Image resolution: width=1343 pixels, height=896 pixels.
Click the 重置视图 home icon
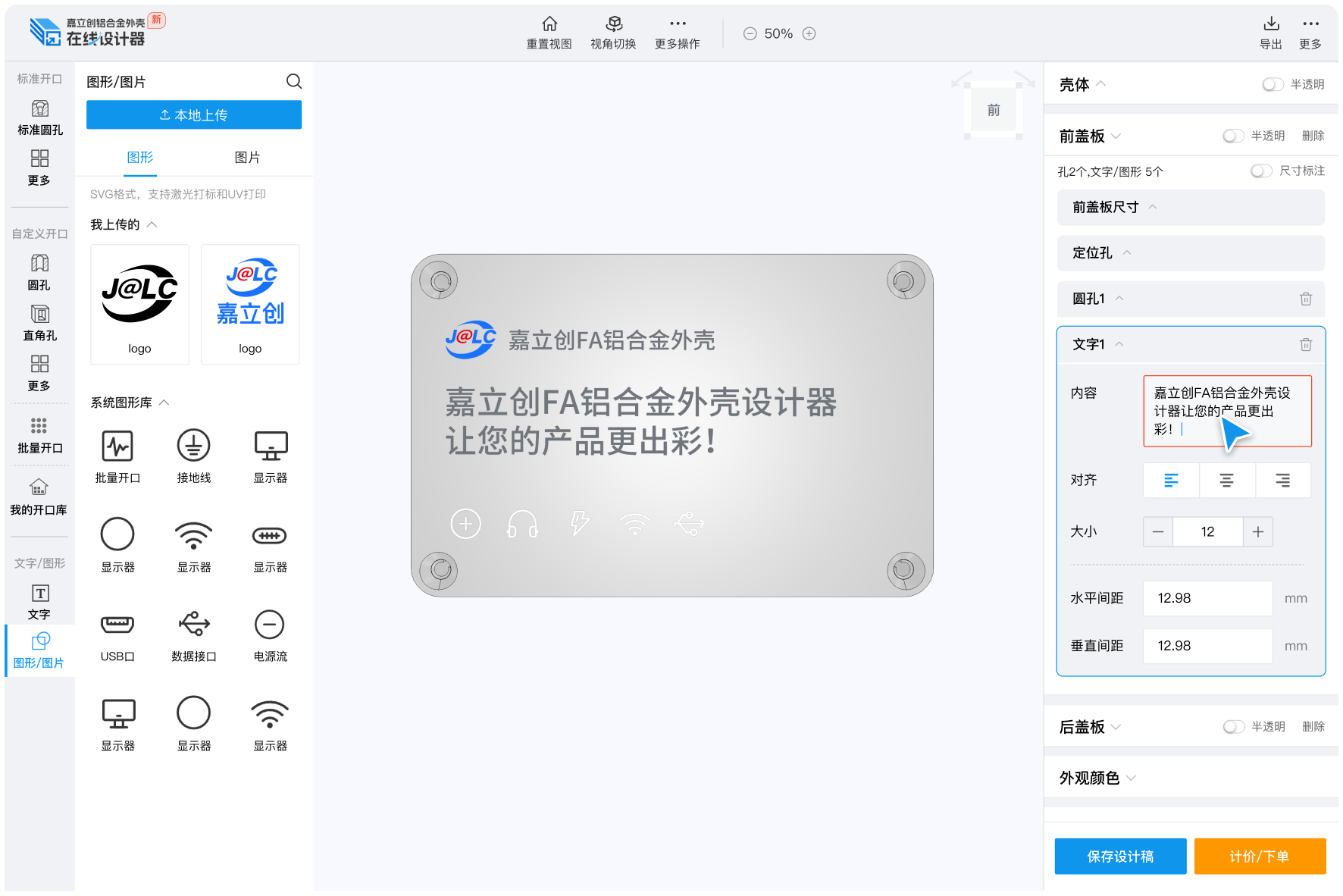coord(549,23)
